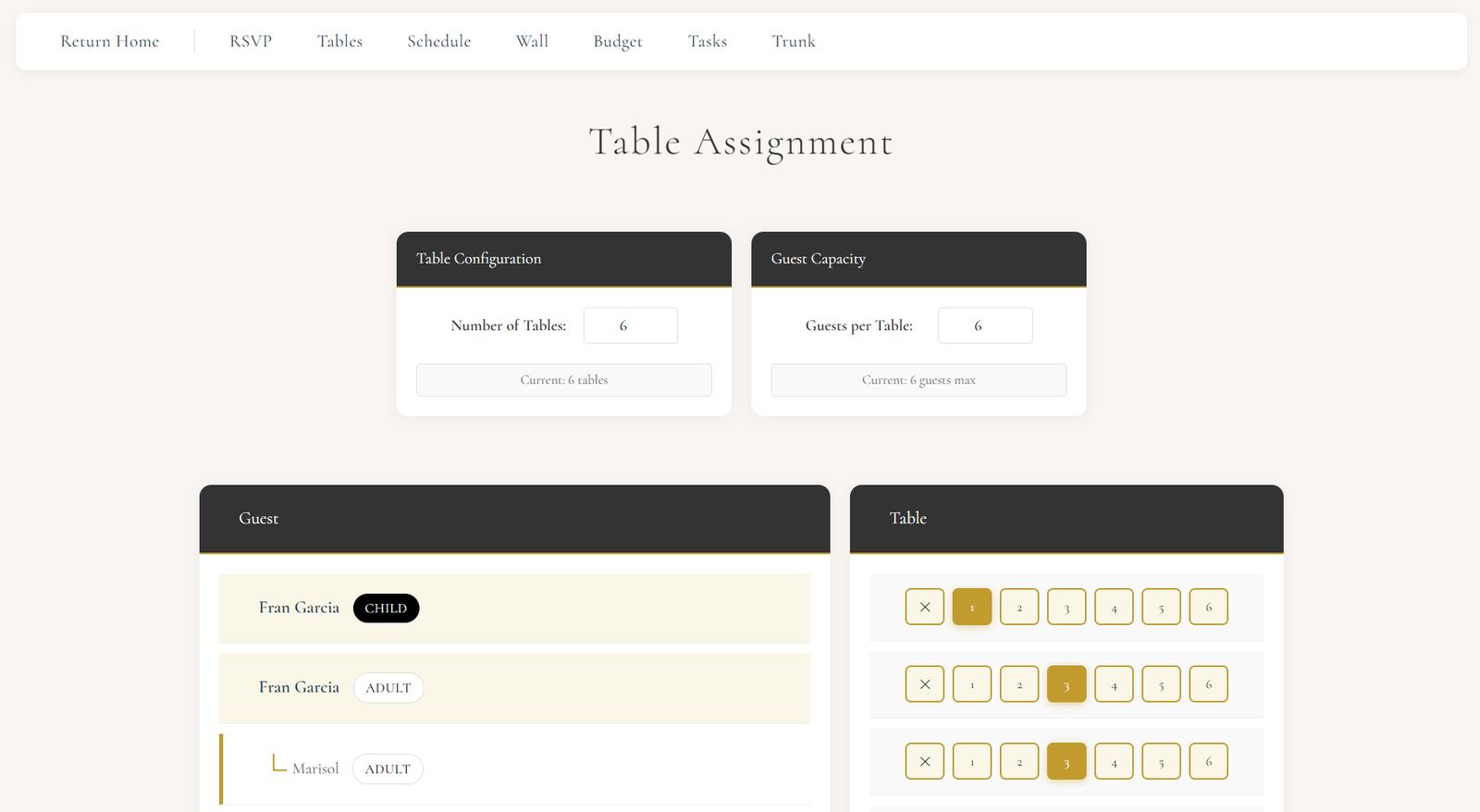Assign Marisol to table 5
This screenshot has width=1480, height=812.
point(1161,761)
